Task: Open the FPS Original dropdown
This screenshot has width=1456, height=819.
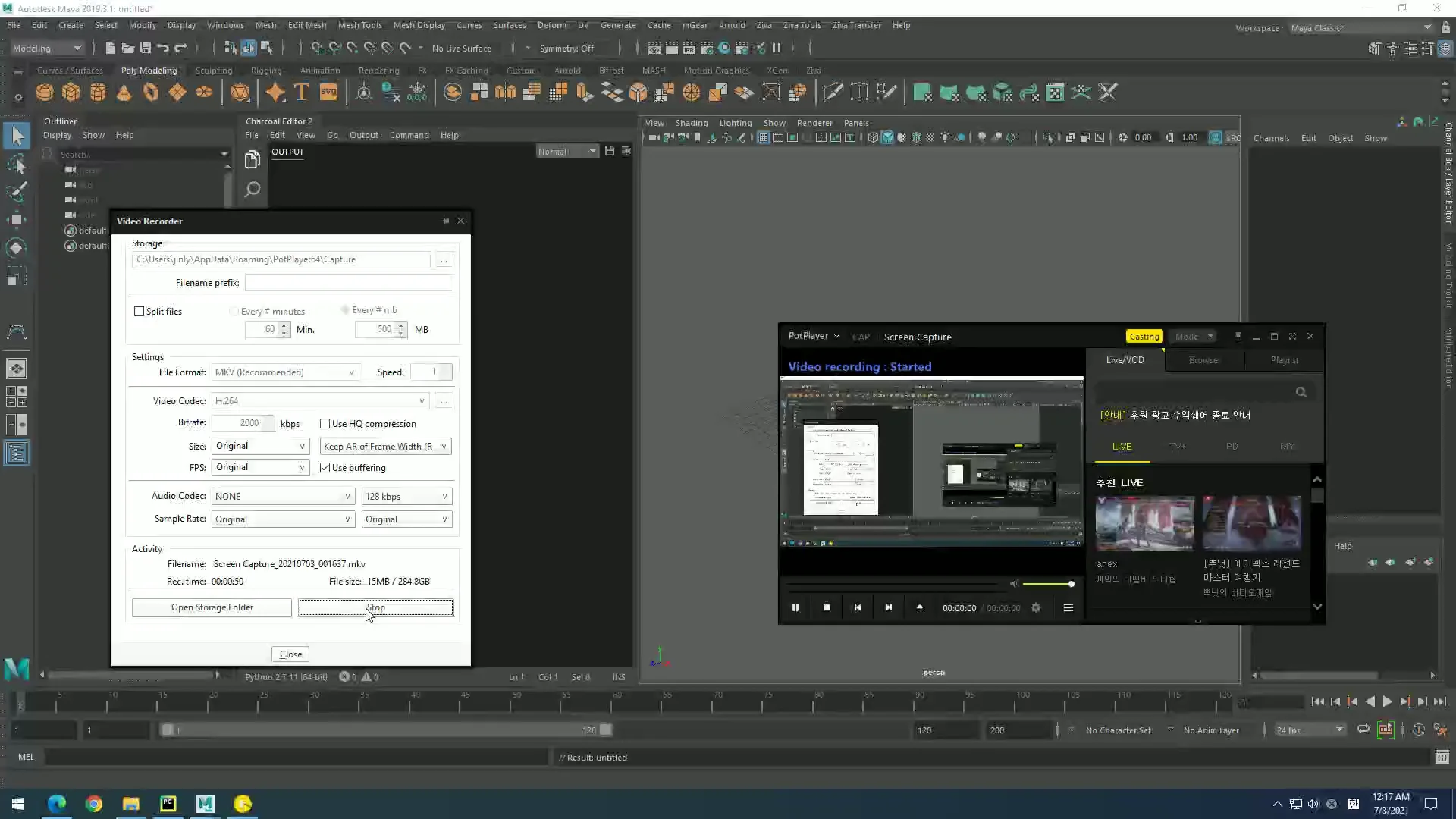Action: [x=260, y=467]
